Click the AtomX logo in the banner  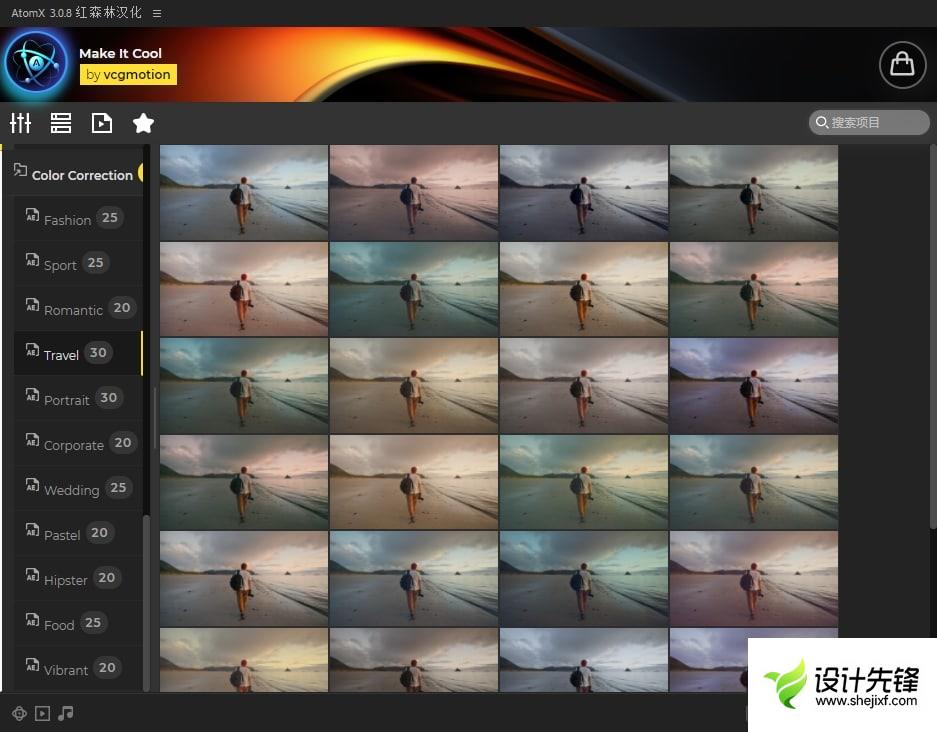[x=36, y=64]
